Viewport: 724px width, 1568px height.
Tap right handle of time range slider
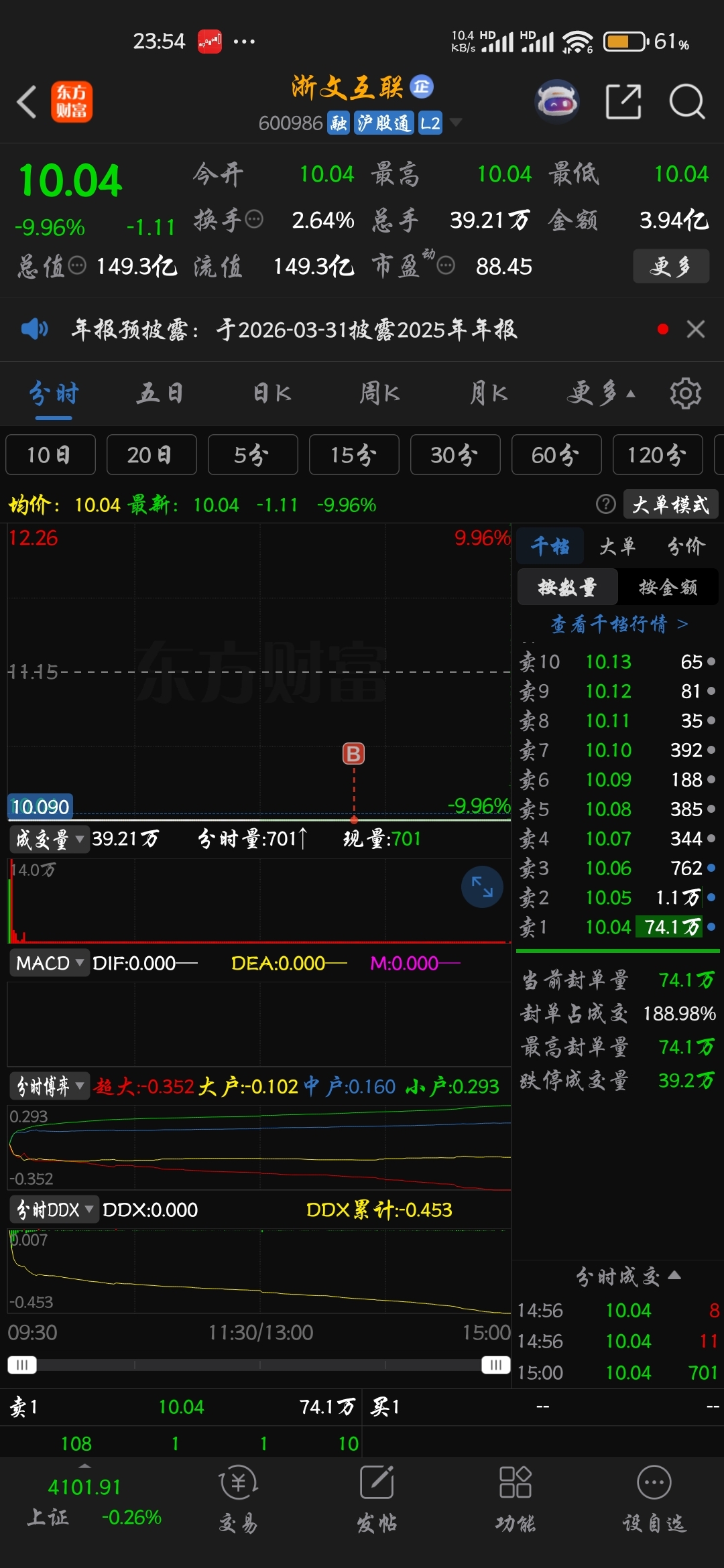pyautogui.click(x=496, y=1365)
